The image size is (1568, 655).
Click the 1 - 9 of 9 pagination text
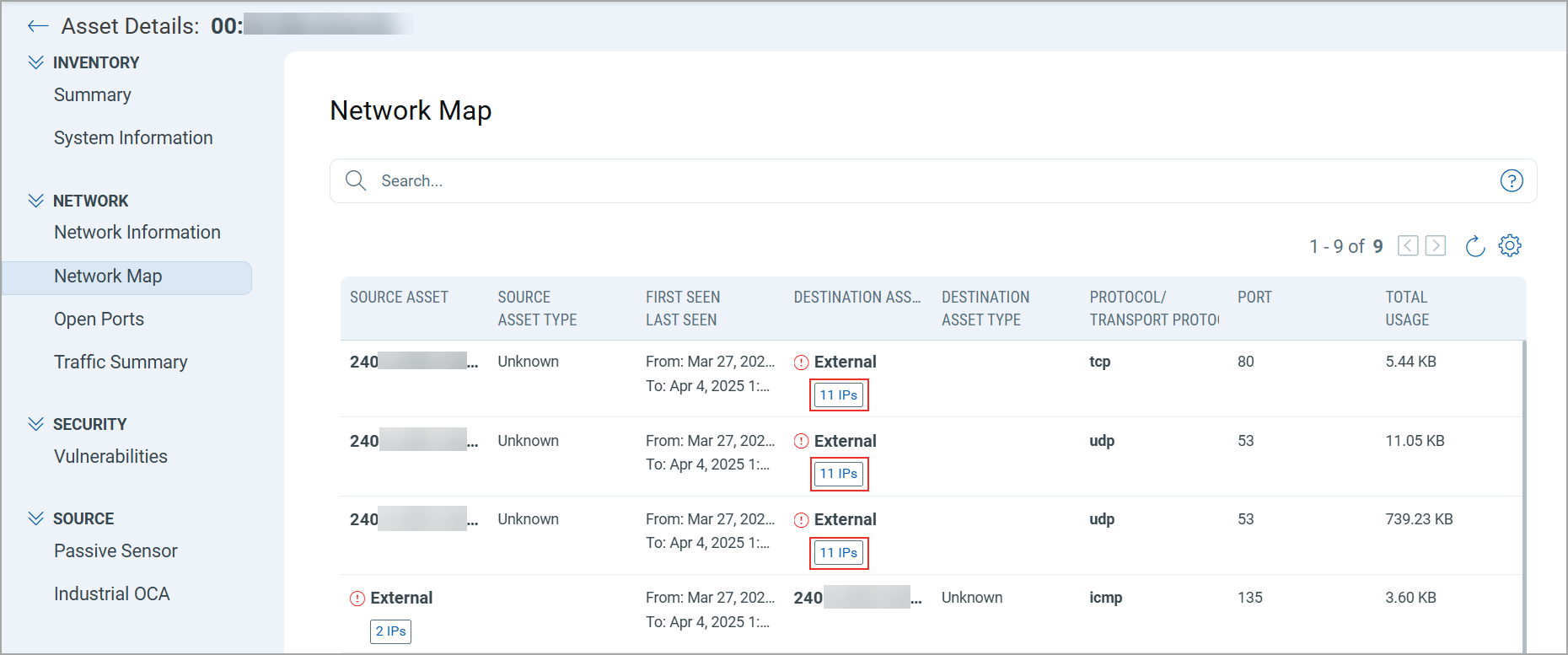1345,246
